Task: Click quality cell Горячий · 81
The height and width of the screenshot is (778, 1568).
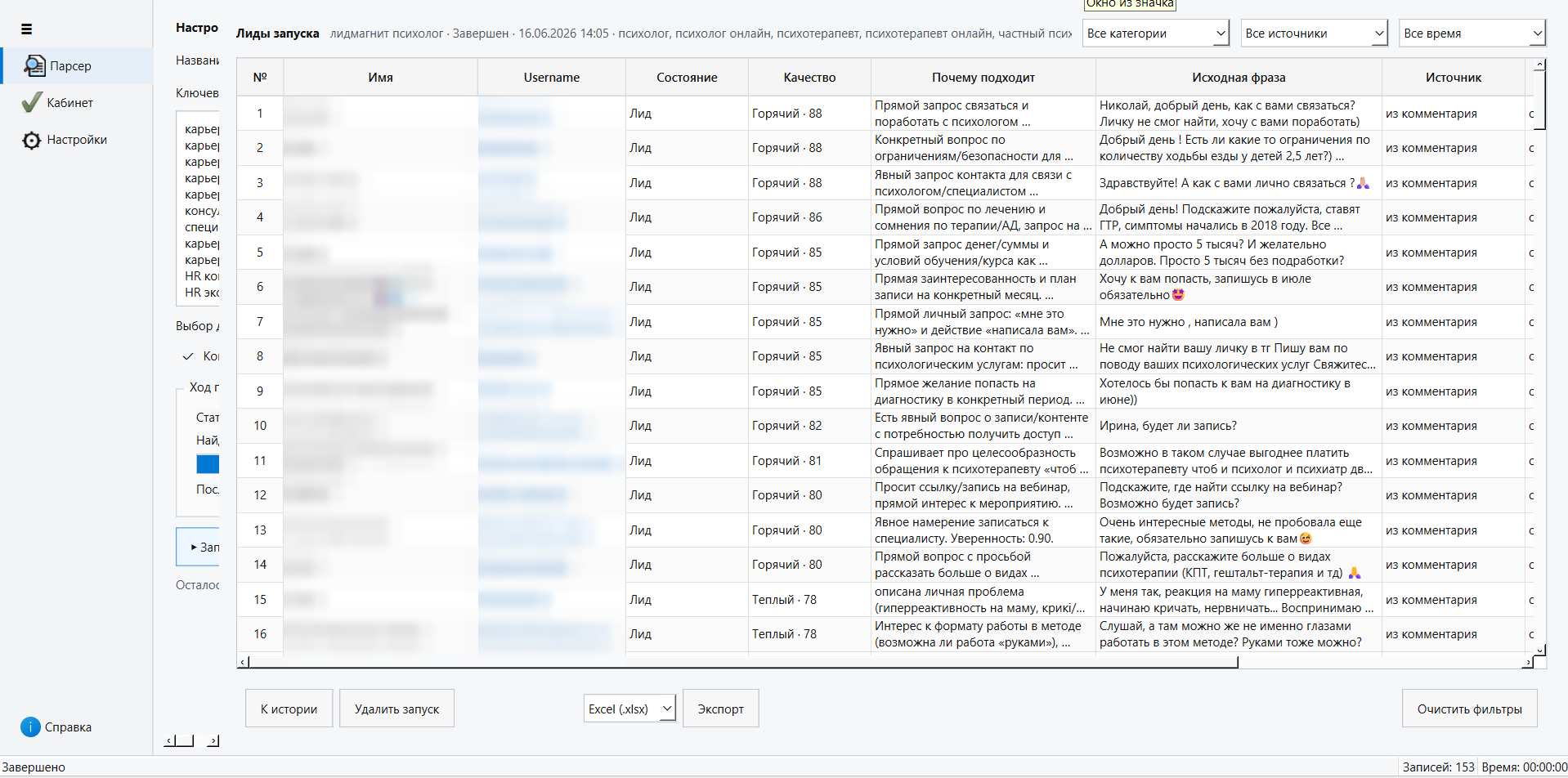Action: pyautogui.click(x=809, y=460)
